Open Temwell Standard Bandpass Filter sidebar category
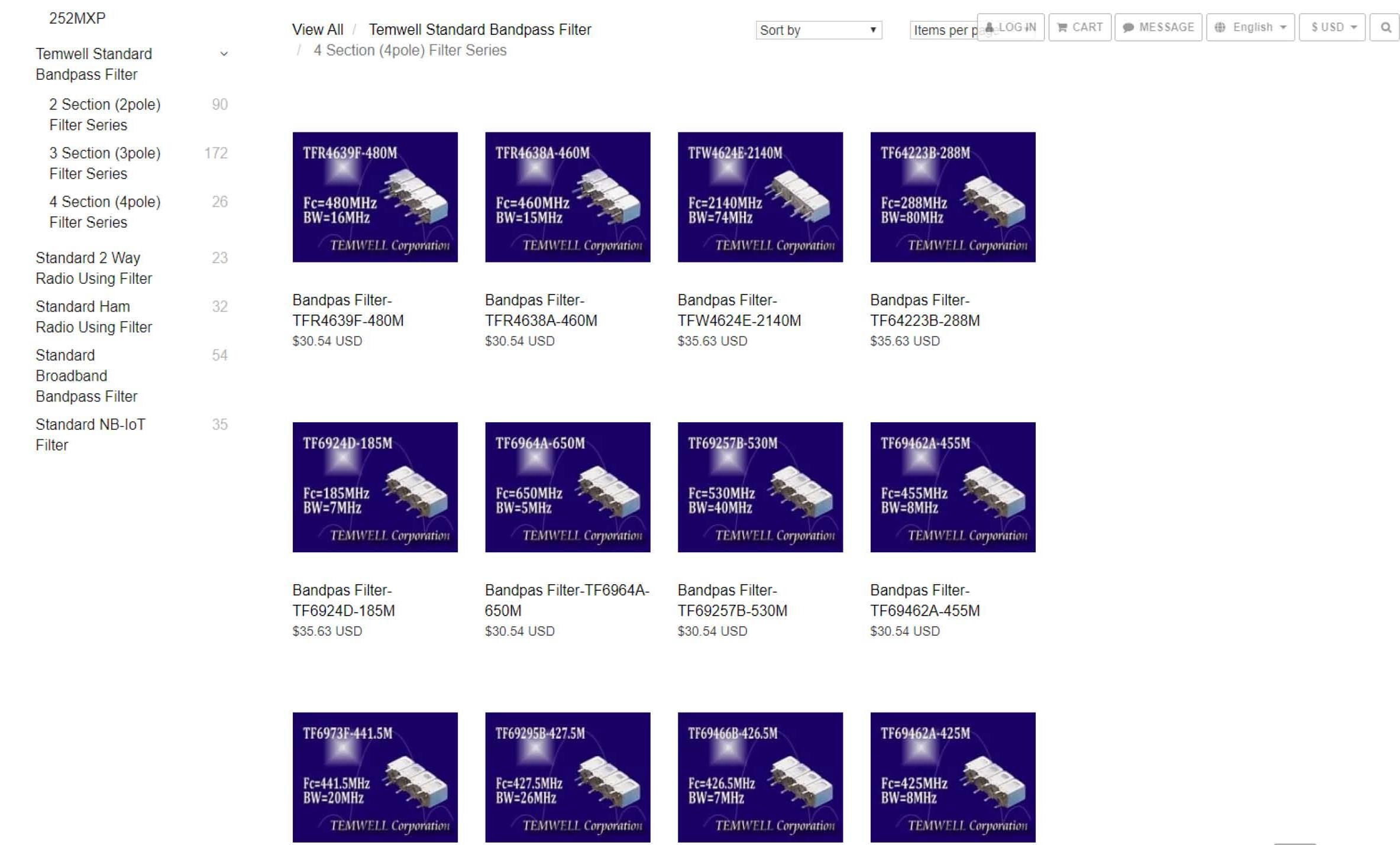This screenshot has height=845, width=1400. (94, 64)
